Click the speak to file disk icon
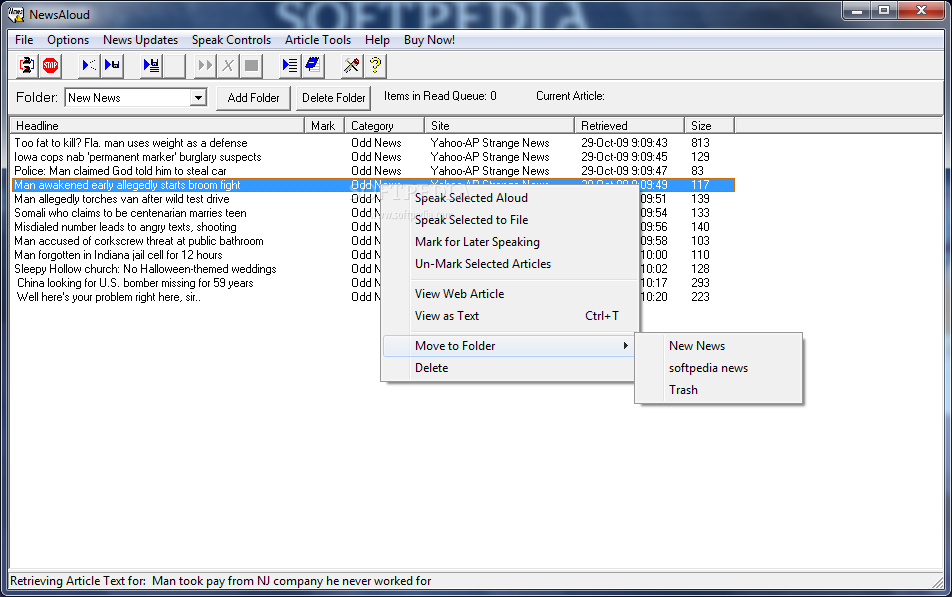The width and height of the screenshot is (952, 597). [112, 65]
